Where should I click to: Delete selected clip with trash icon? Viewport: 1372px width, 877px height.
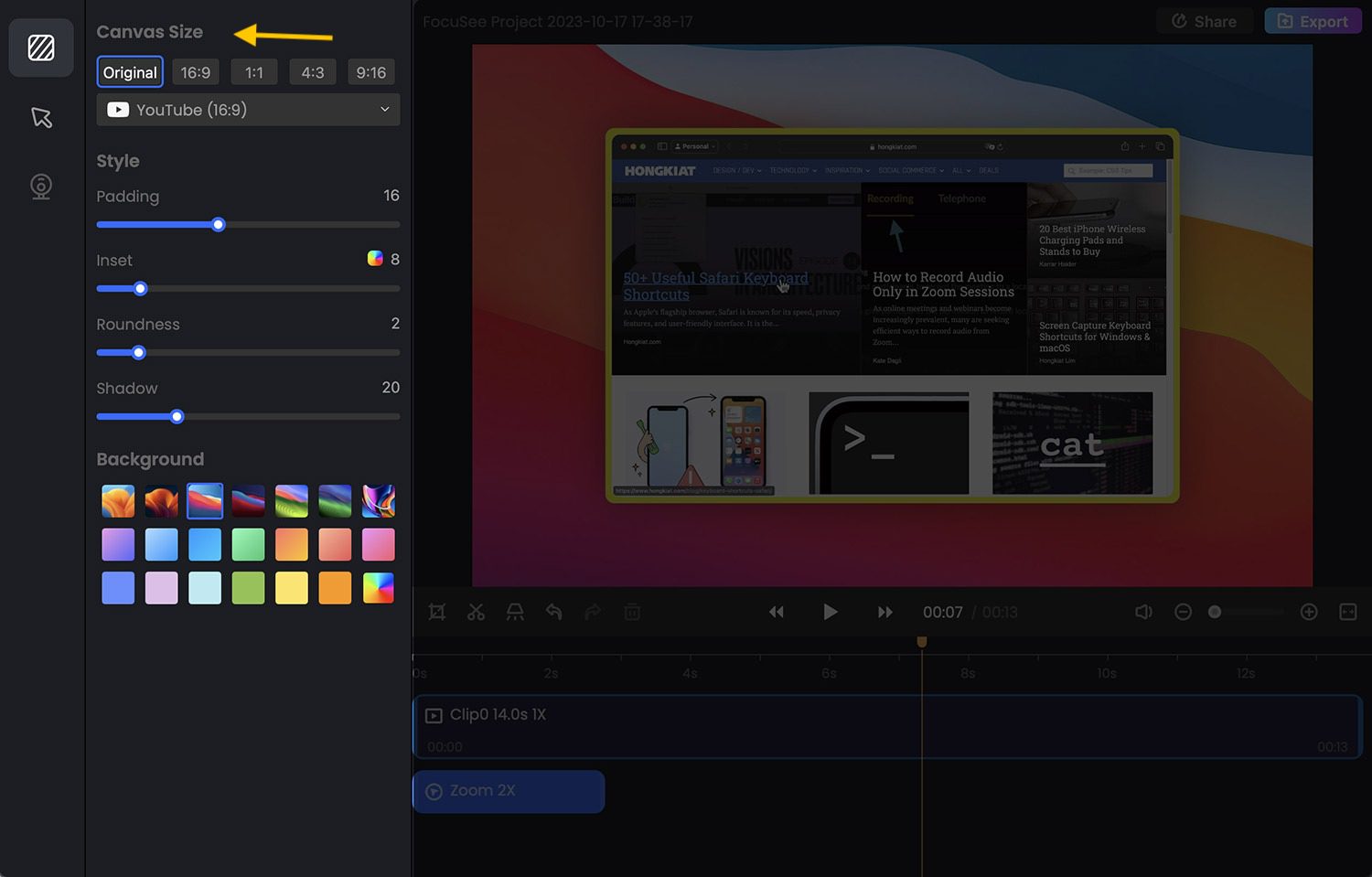(632, 612)
